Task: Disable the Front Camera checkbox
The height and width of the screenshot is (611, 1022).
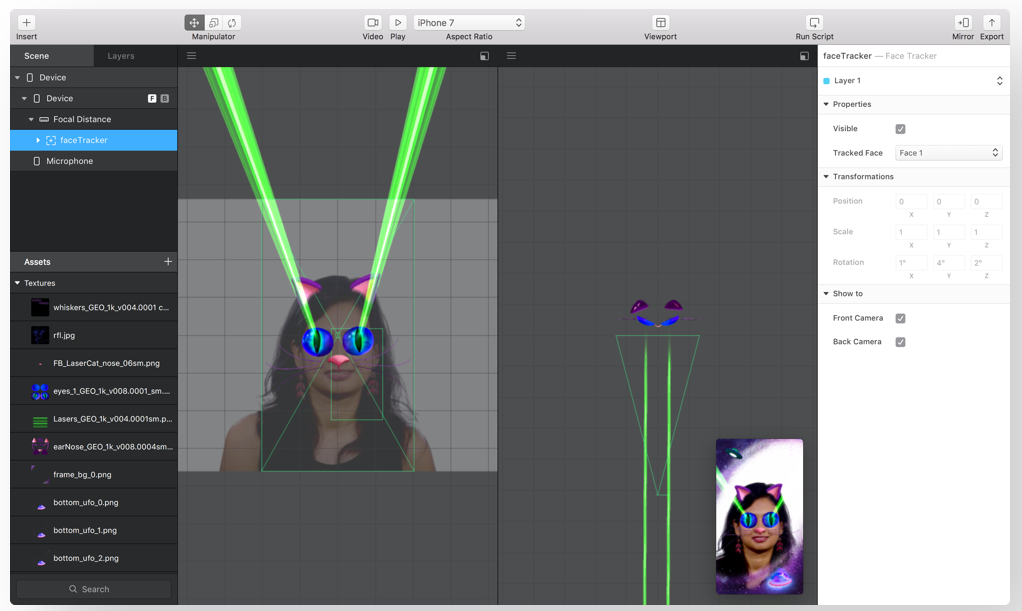Action: (x=900, y=319)
